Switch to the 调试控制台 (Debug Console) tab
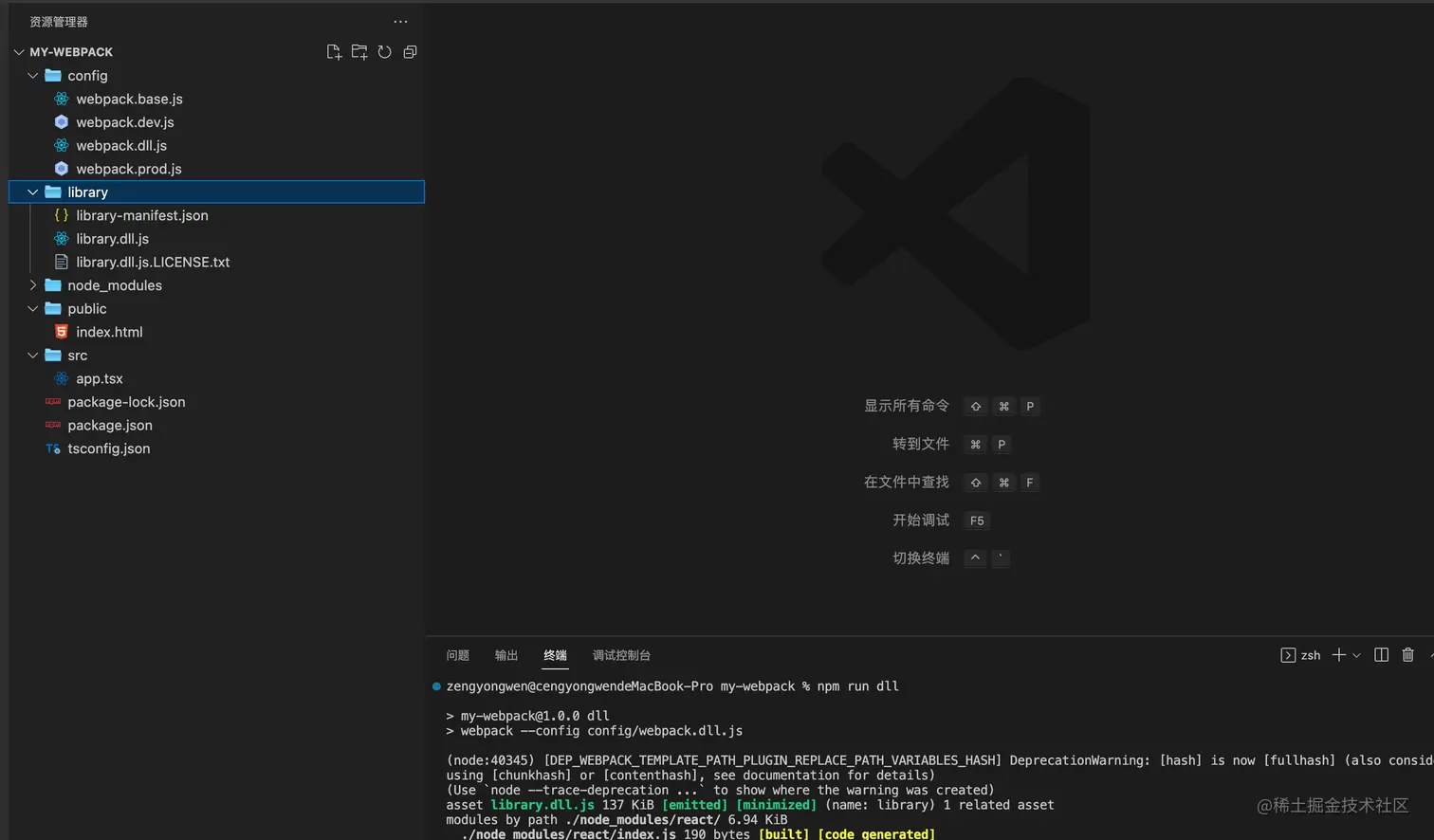Viewport: 1434px width, 840px height. point(622,655)
